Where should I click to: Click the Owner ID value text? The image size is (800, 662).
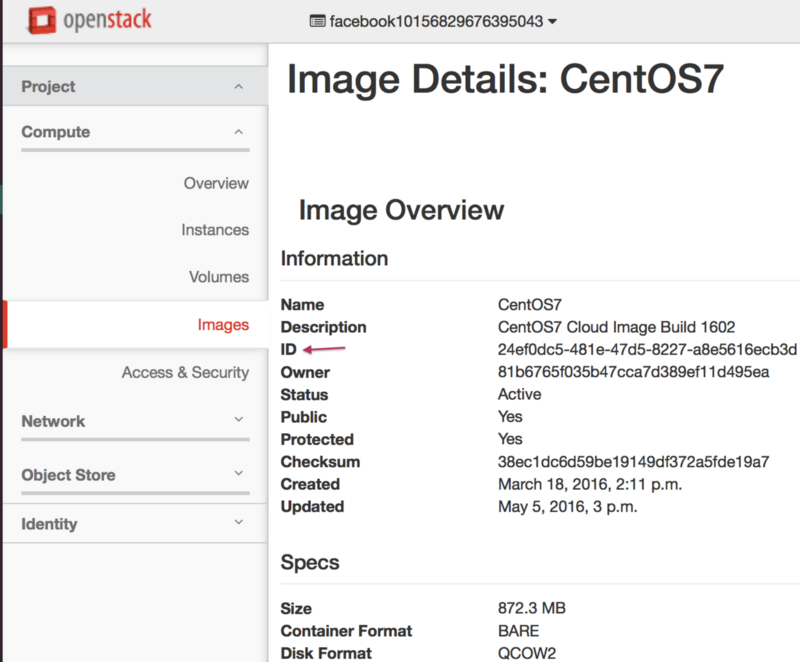(x=633, y=372)
